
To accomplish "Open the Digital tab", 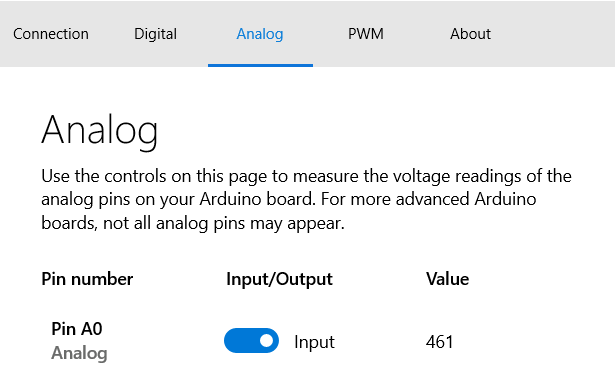I will tap(156, 34).
